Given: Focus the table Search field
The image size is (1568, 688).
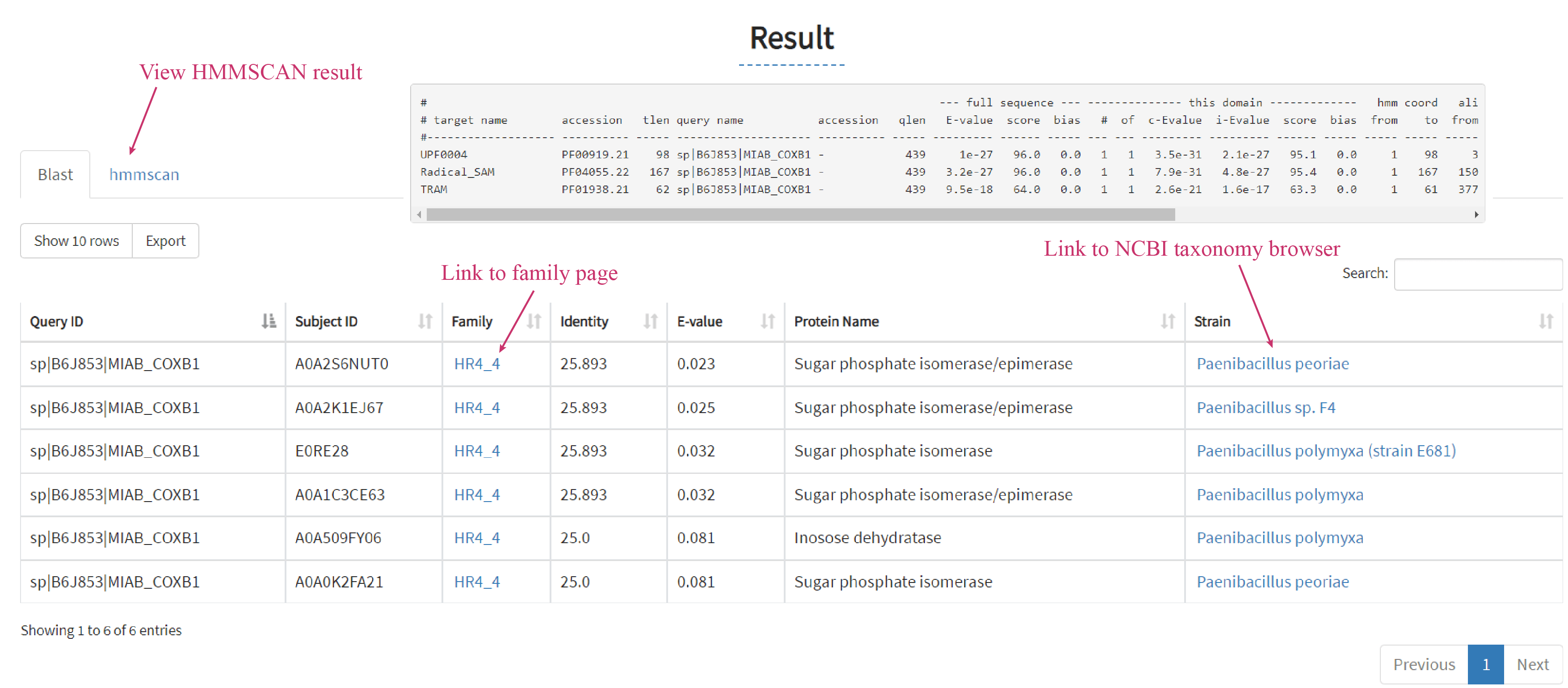Looking at the screenshot, I should [x=1479, y=274].
